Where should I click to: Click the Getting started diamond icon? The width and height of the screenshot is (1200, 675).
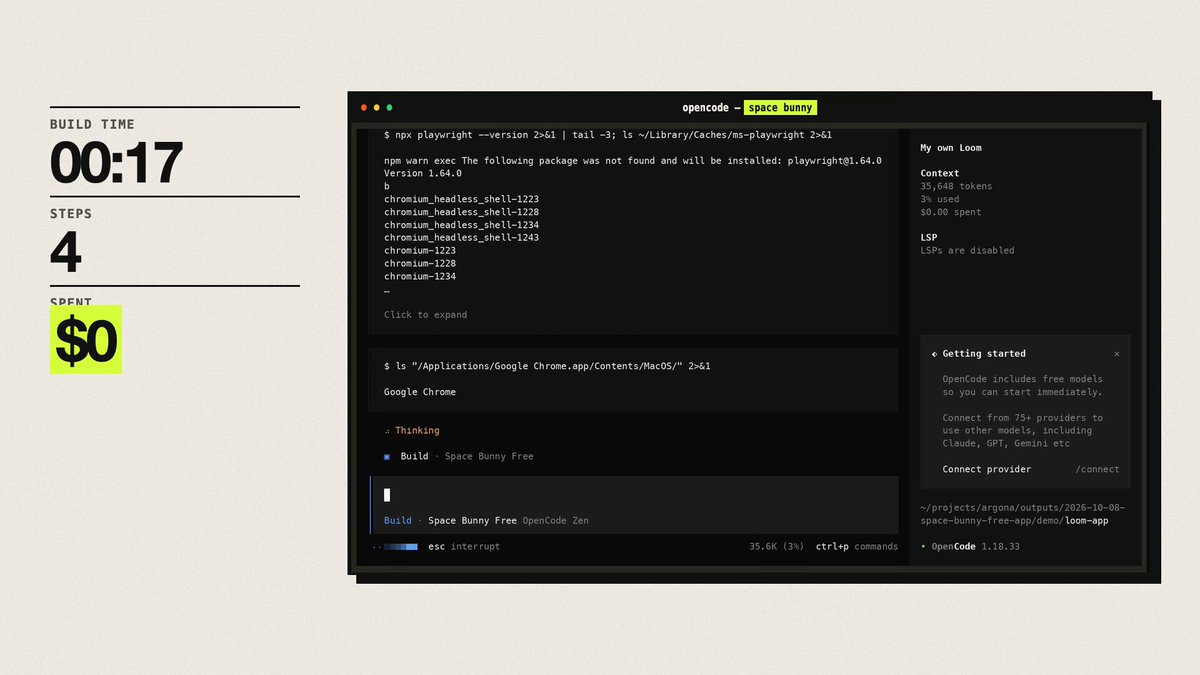tap(934, 354)
